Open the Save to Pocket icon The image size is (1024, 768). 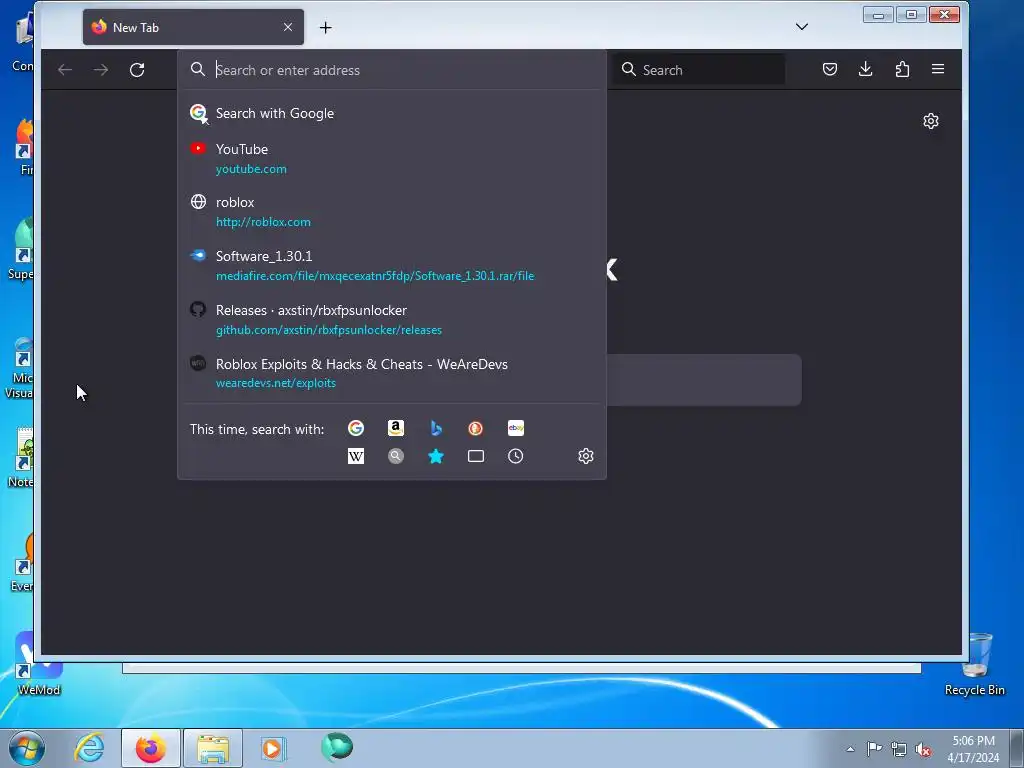(x=829, y=69)
